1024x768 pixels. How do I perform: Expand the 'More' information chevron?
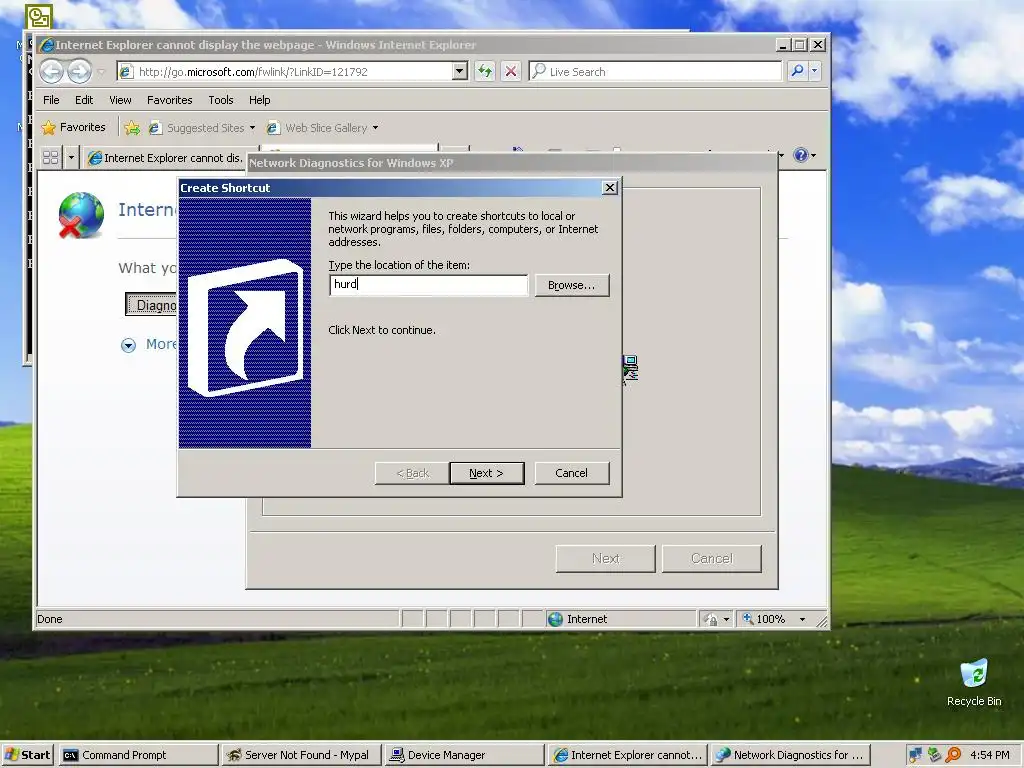[x=129, y=345]
